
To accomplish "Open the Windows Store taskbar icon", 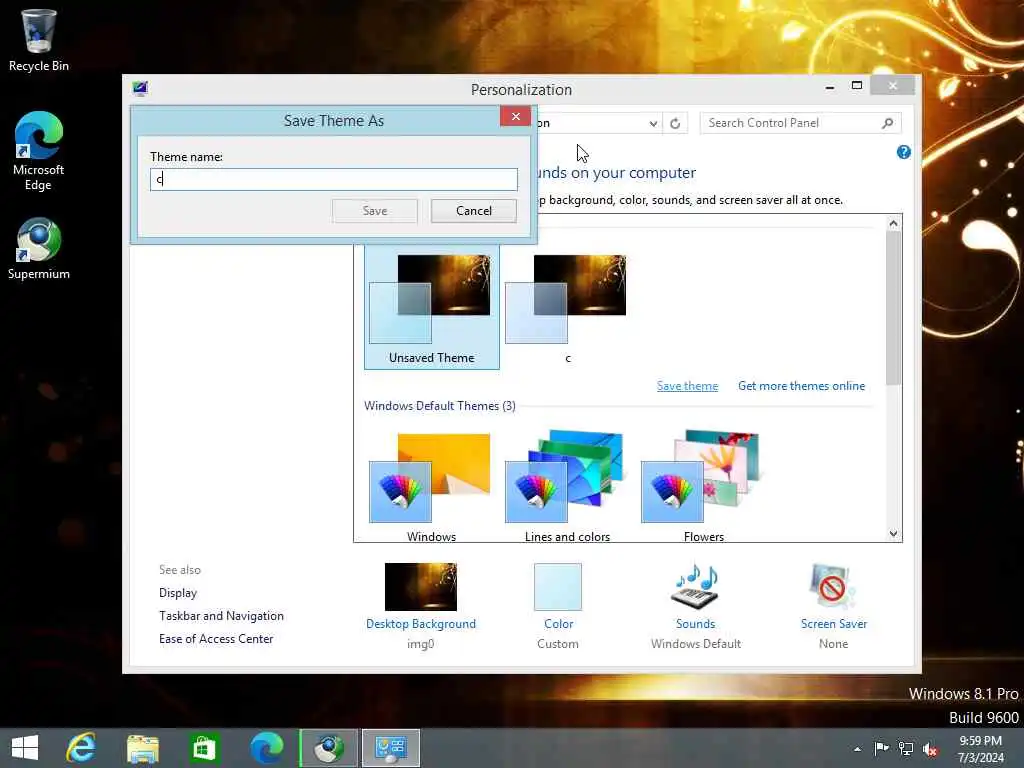I will (x=204, y=748).
